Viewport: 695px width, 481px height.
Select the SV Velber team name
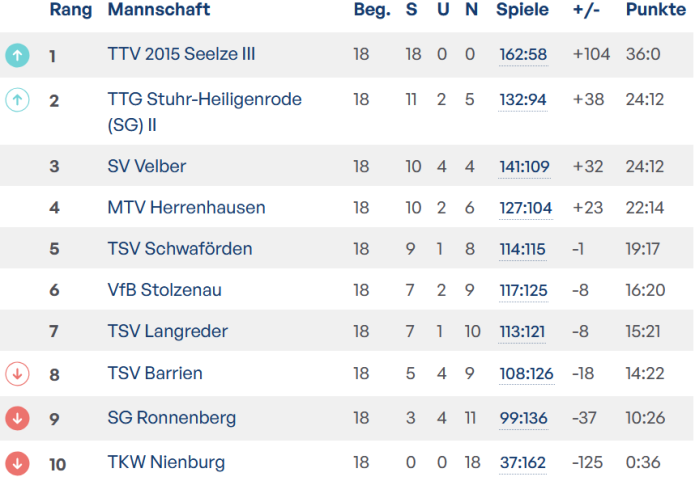[x=147, y=166]
